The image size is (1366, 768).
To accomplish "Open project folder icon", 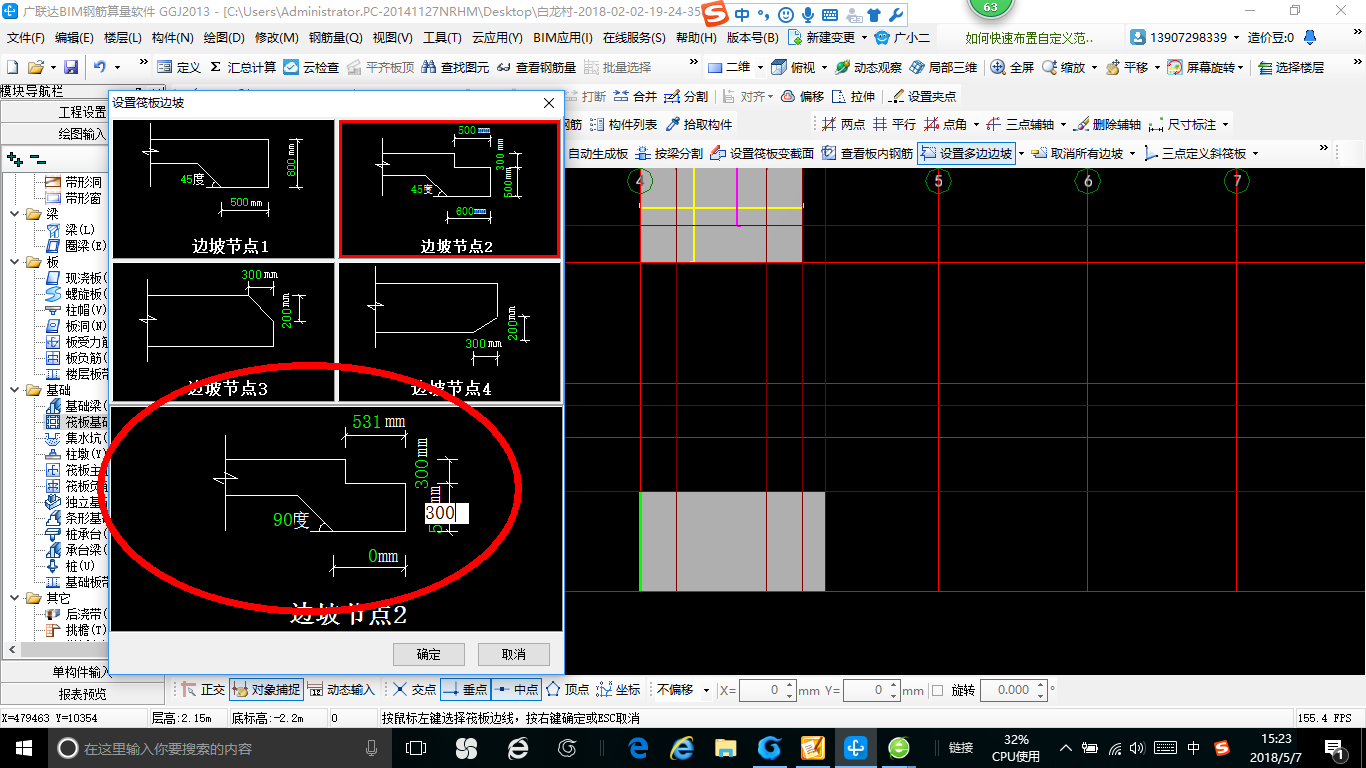I will (35, 67).
